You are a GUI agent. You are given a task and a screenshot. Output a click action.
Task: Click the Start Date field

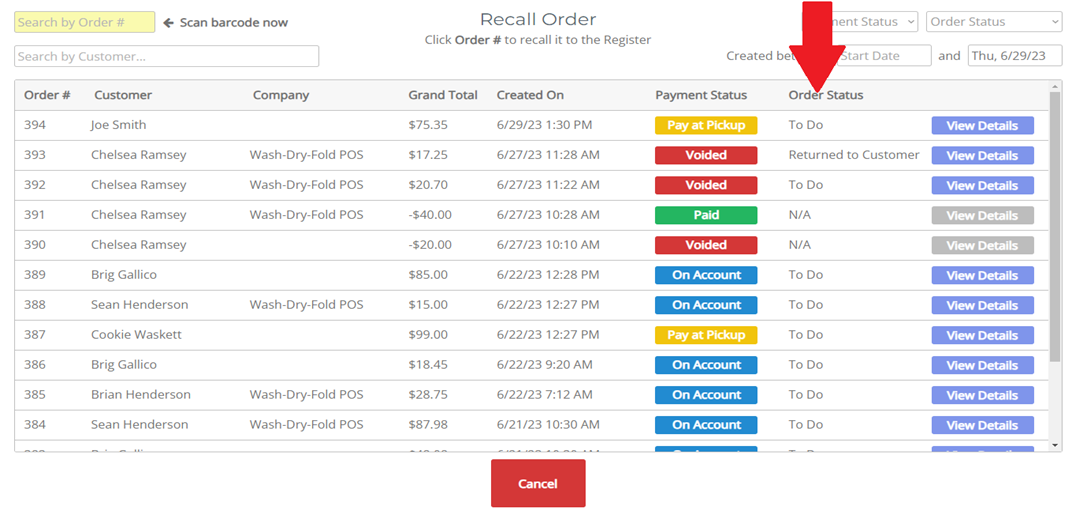coord(882,56)
